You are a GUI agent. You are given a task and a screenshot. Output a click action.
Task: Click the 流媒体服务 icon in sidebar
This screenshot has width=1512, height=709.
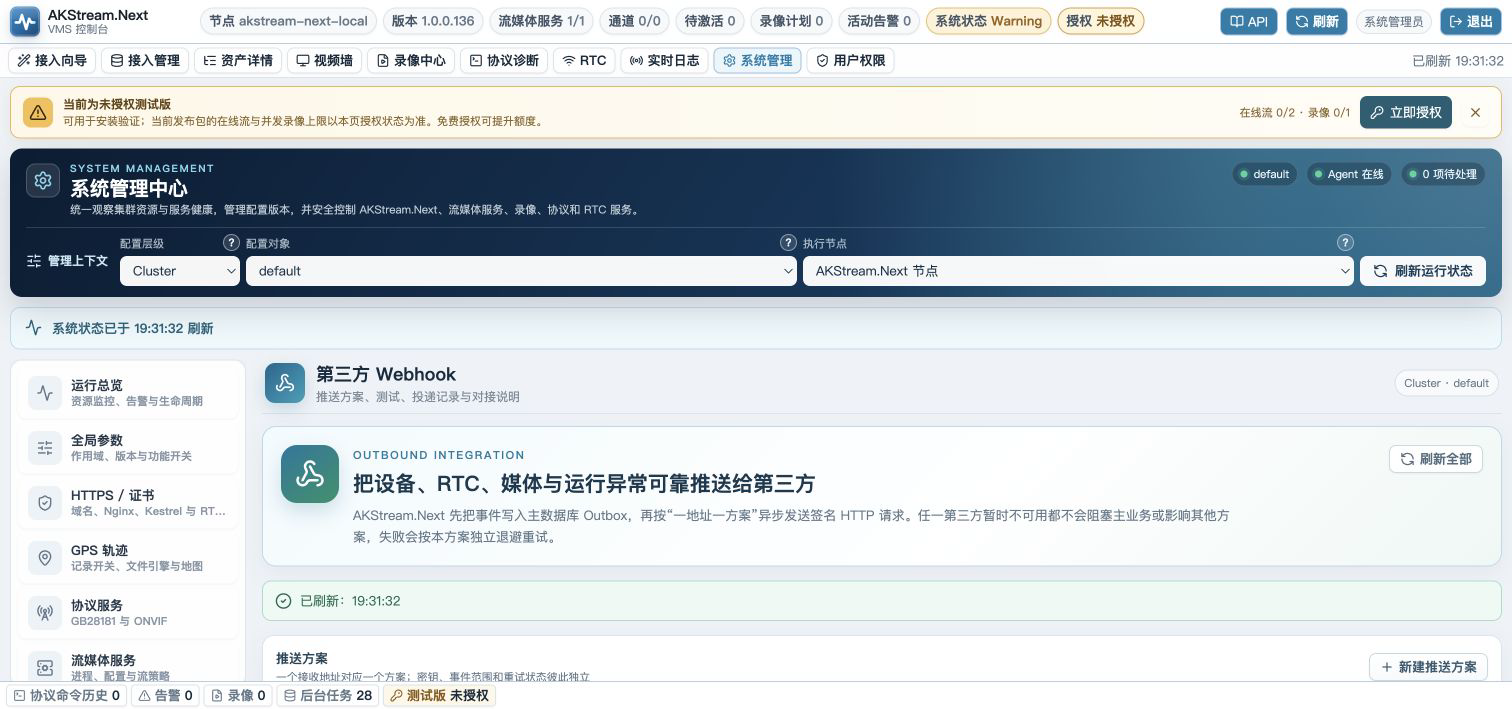(45, 667)
